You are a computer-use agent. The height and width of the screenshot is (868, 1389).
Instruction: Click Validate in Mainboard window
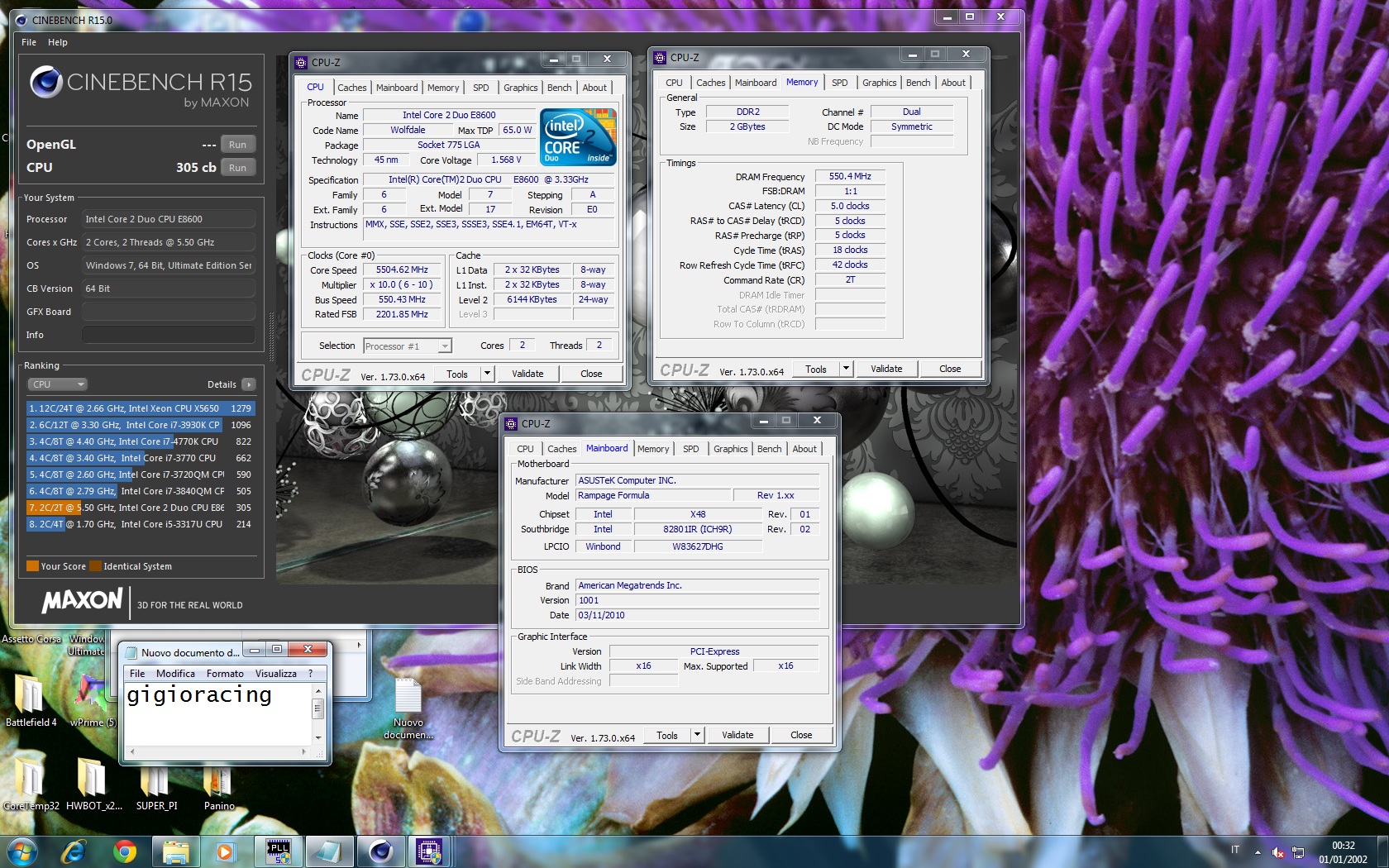(737, 735)
